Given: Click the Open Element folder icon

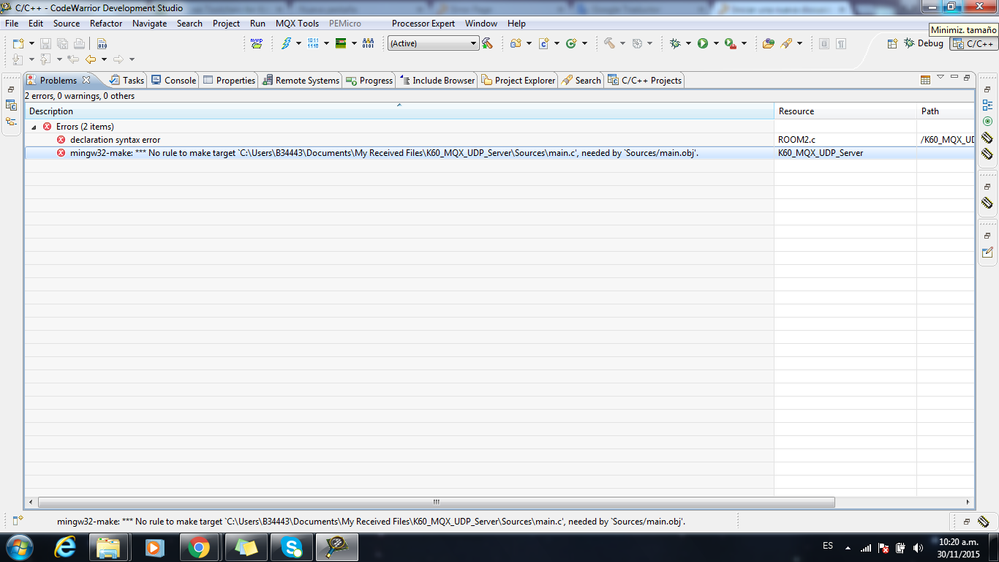Looking at the screenshot, I should pos(768,43).
